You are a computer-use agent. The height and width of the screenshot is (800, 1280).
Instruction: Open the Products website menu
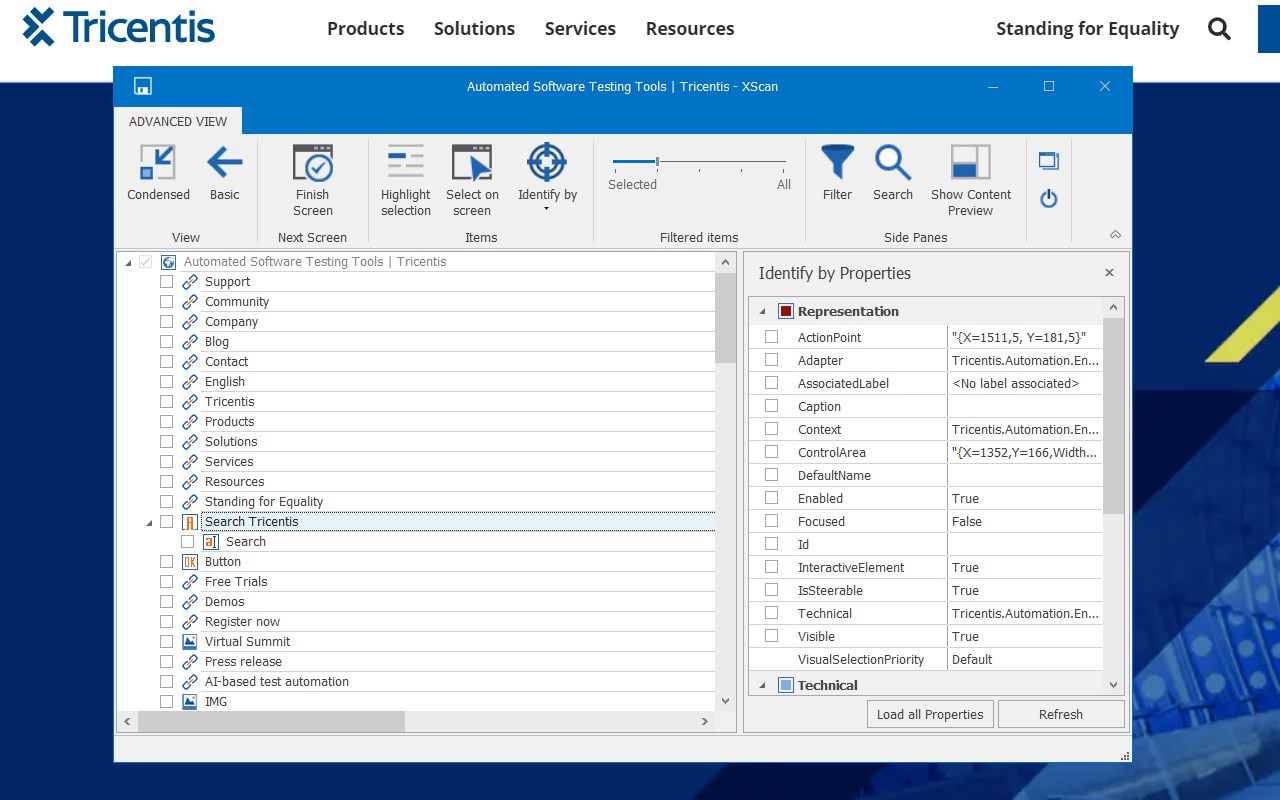365,29
